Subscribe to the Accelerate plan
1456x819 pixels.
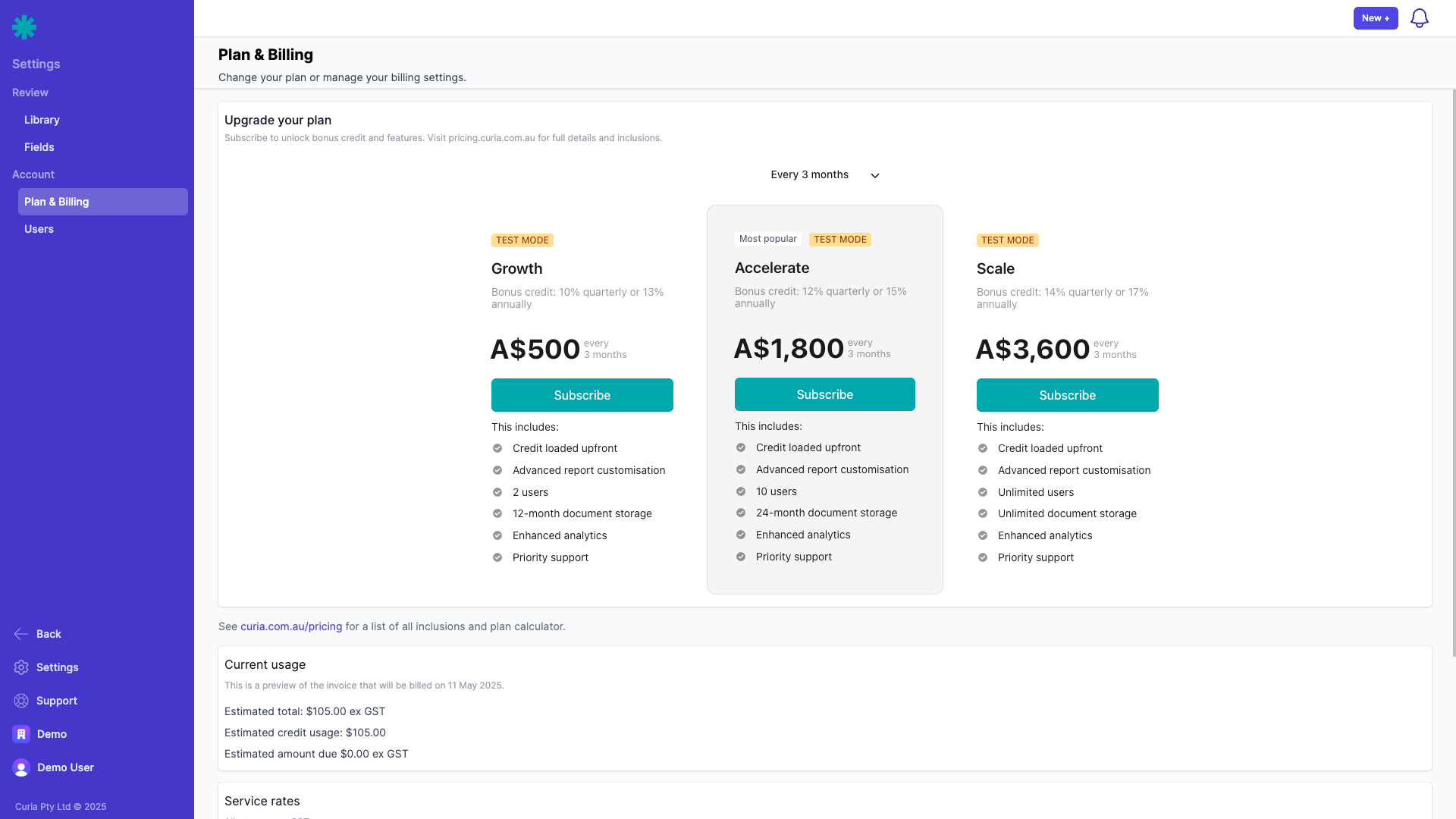(824, 394)
